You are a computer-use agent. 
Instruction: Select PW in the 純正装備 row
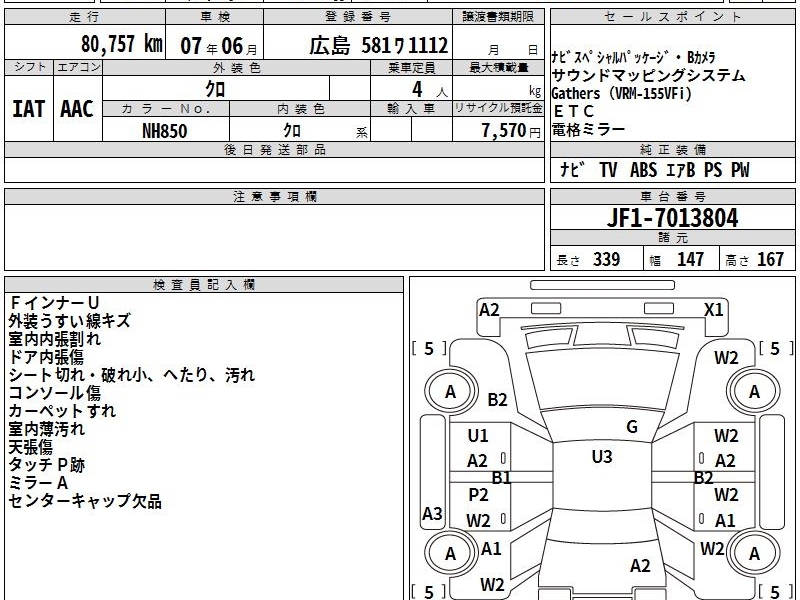(x=740, y=170)
